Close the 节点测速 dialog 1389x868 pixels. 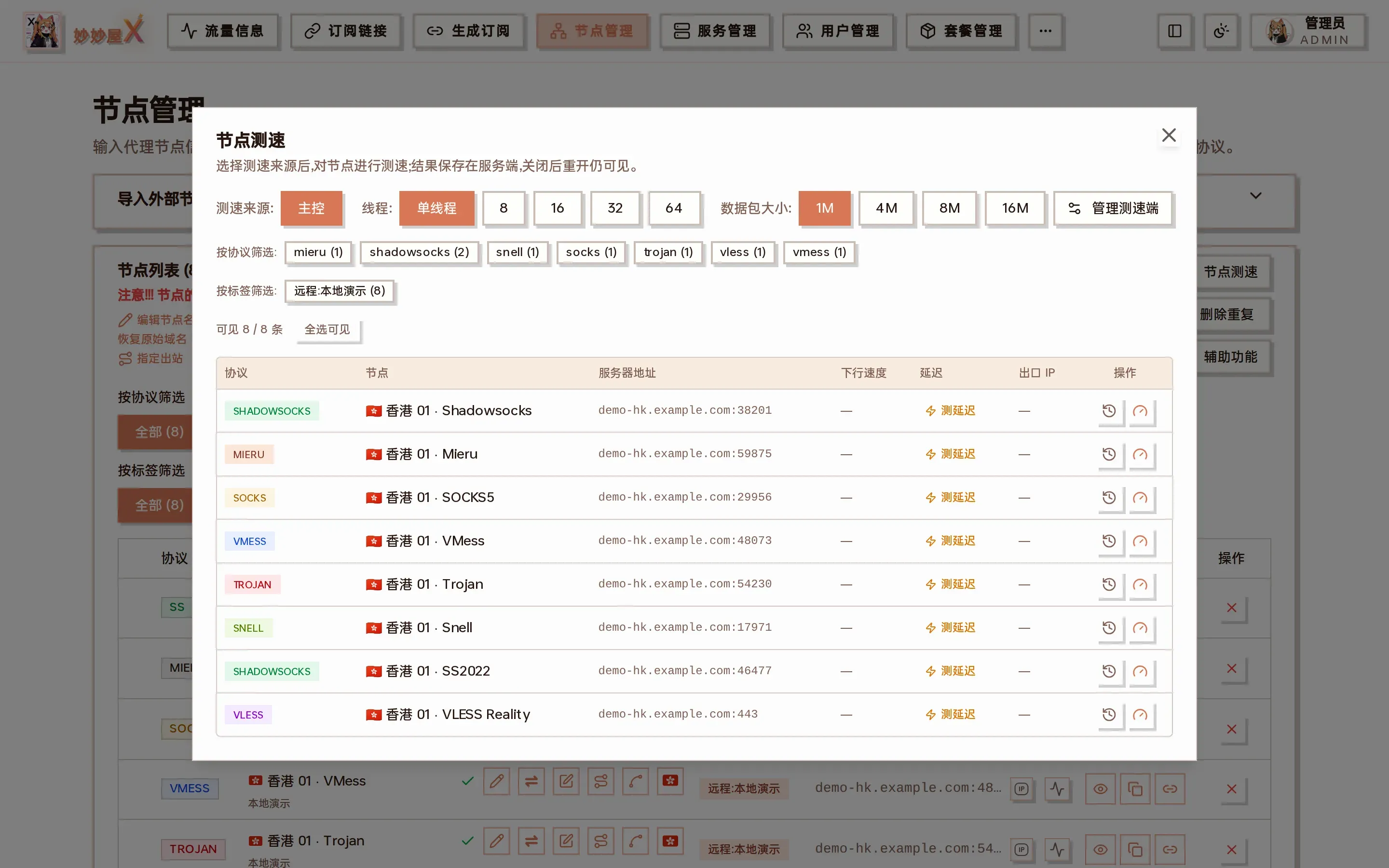(1169, 135)
